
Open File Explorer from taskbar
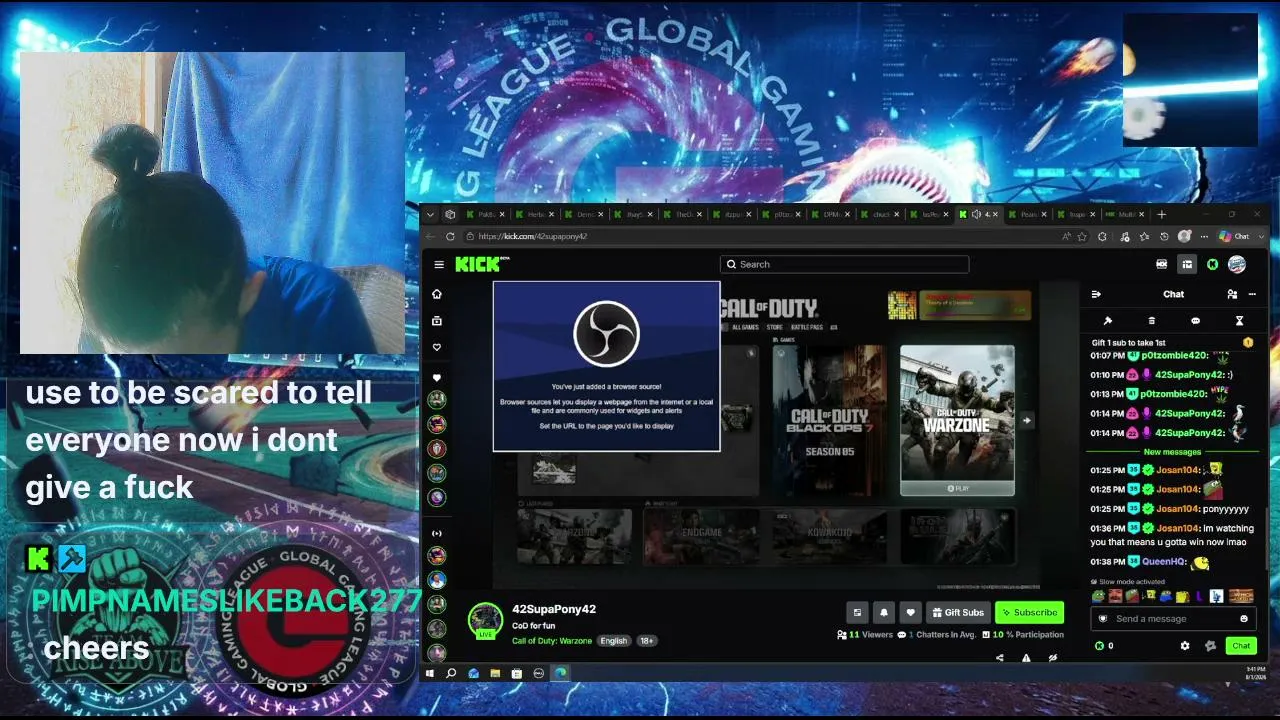(x=495, y=673)
